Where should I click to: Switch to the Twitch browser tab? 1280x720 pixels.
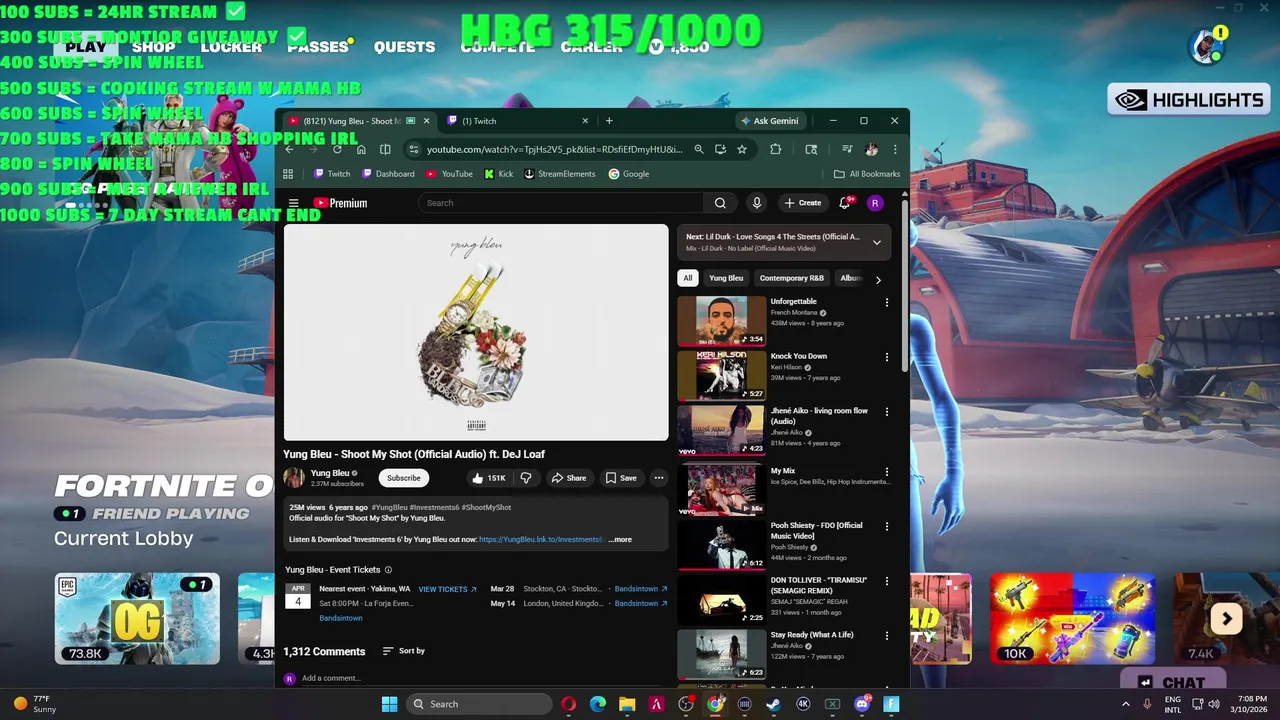518,121
